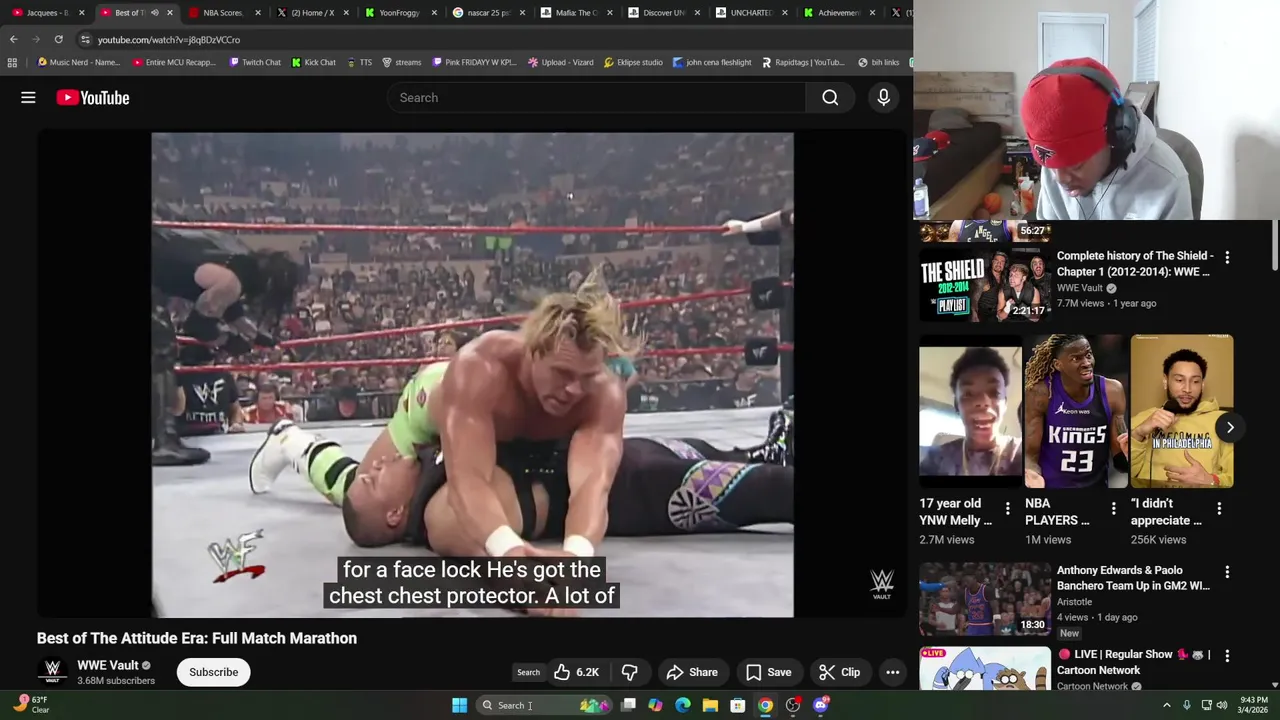Show next shorts with arrow

tap(1230, 427)
